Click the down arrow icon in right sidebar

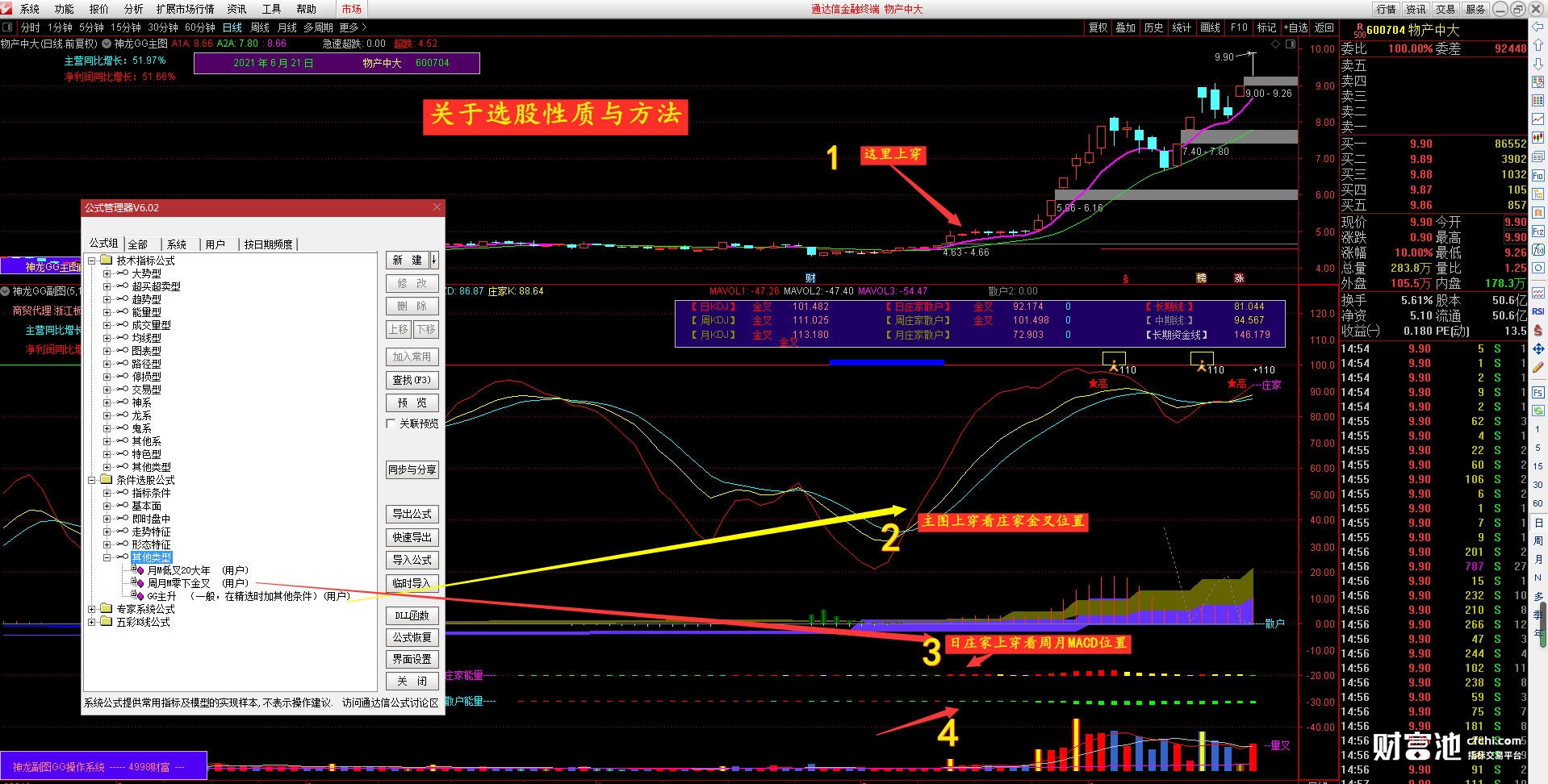[x=1538, y=64]
